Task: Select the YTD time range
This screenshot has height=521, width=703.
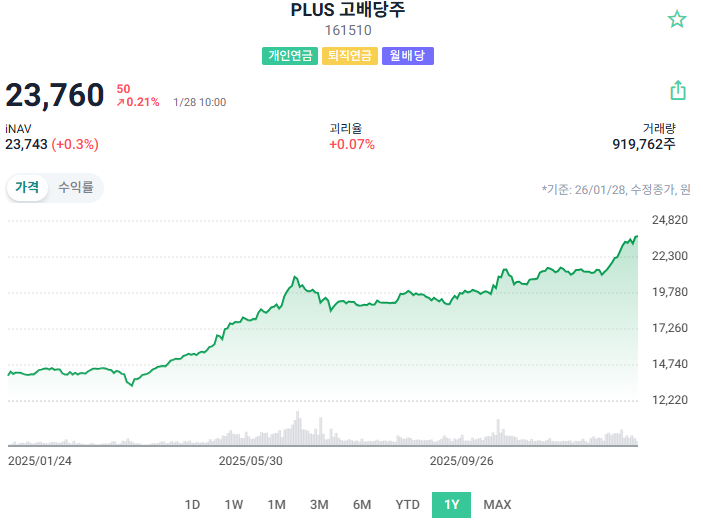Action: point(407,505)
